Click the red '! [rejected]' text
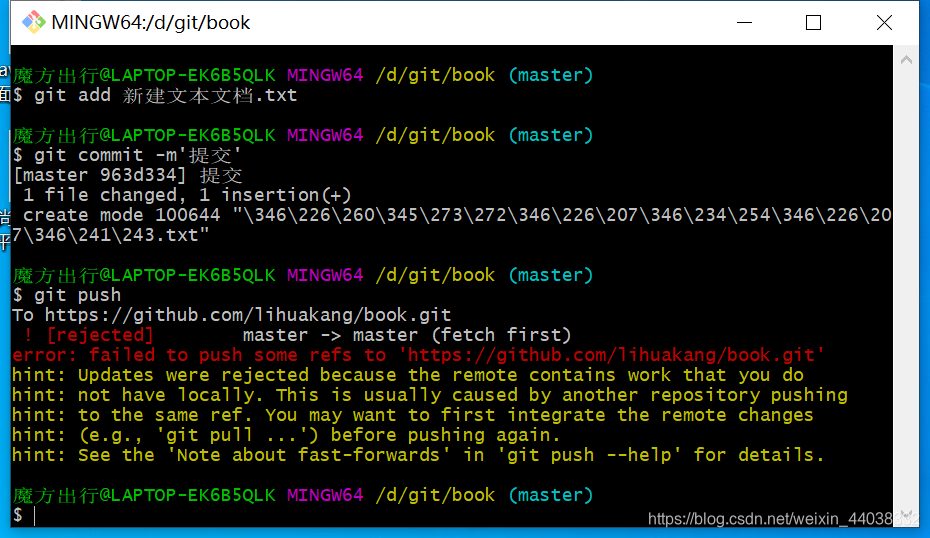Viewport: 930px width, 538px height. (x=88, y=335)
